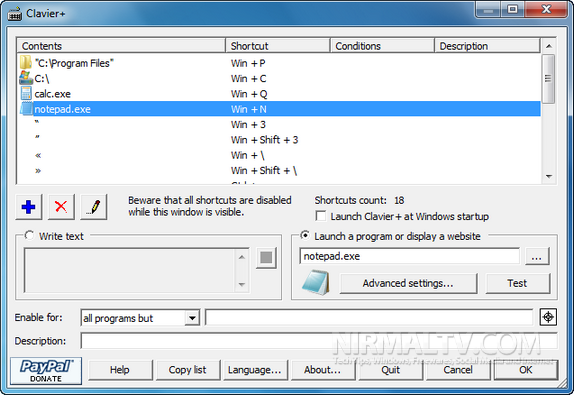Delete the selected shortcut with the red X icon
This screenshot has height=395, width=574.
tap(61, 207)
